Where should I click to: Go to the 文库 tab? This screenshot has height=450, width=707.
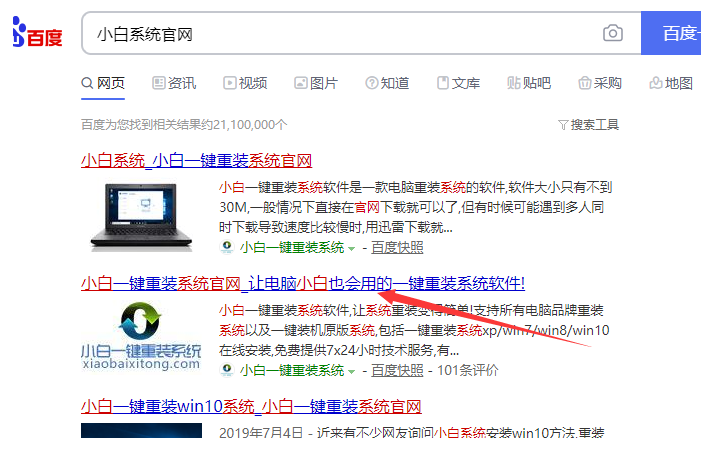tap(457, 83)
